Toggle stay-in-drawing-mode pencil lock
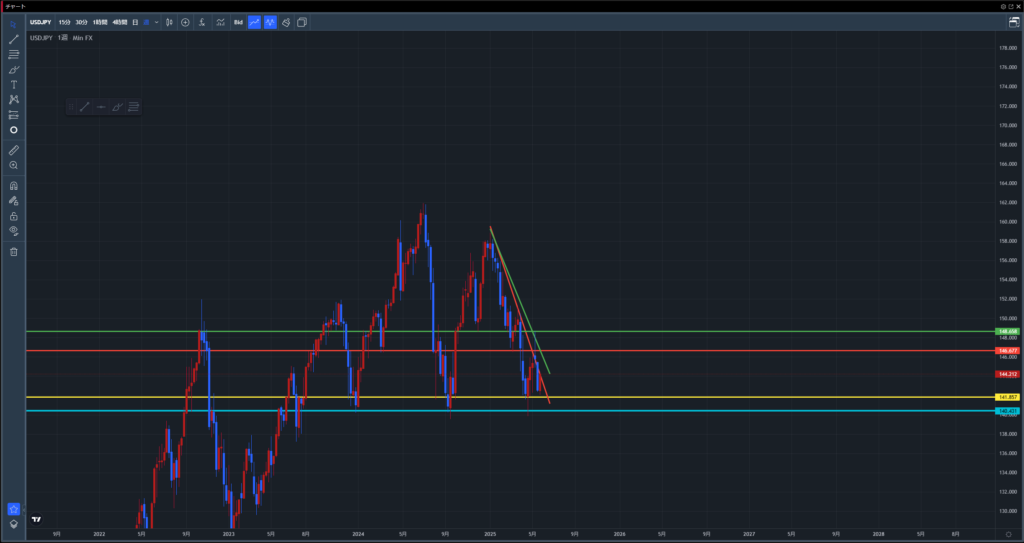The width and height of the screenshot is (1024, 543). (13, 201)
